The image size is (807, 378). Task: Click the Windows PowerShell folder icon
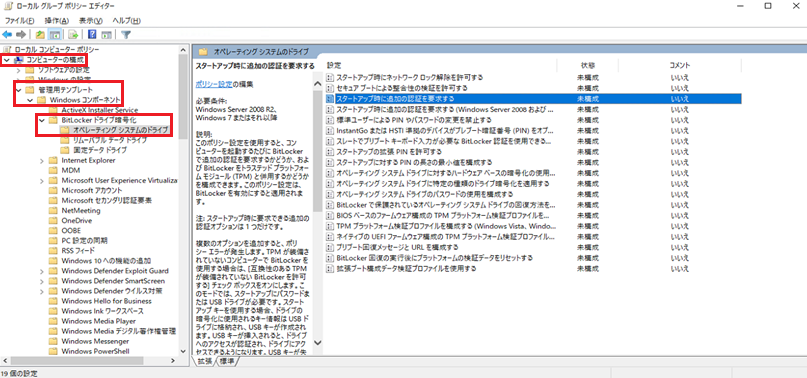pos(52,351)
